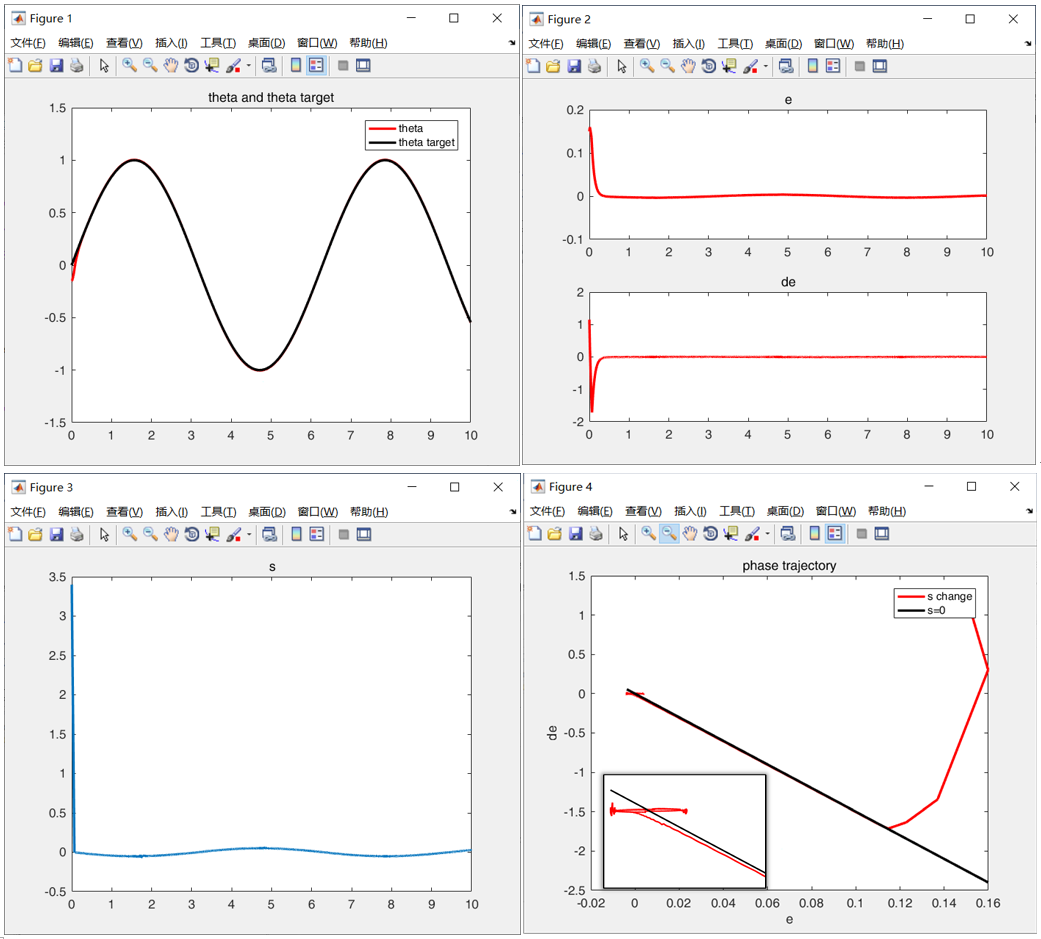Activate the Pan tool in Figure 2
The width and height of the screenshot is (1041, 939).
687,65
